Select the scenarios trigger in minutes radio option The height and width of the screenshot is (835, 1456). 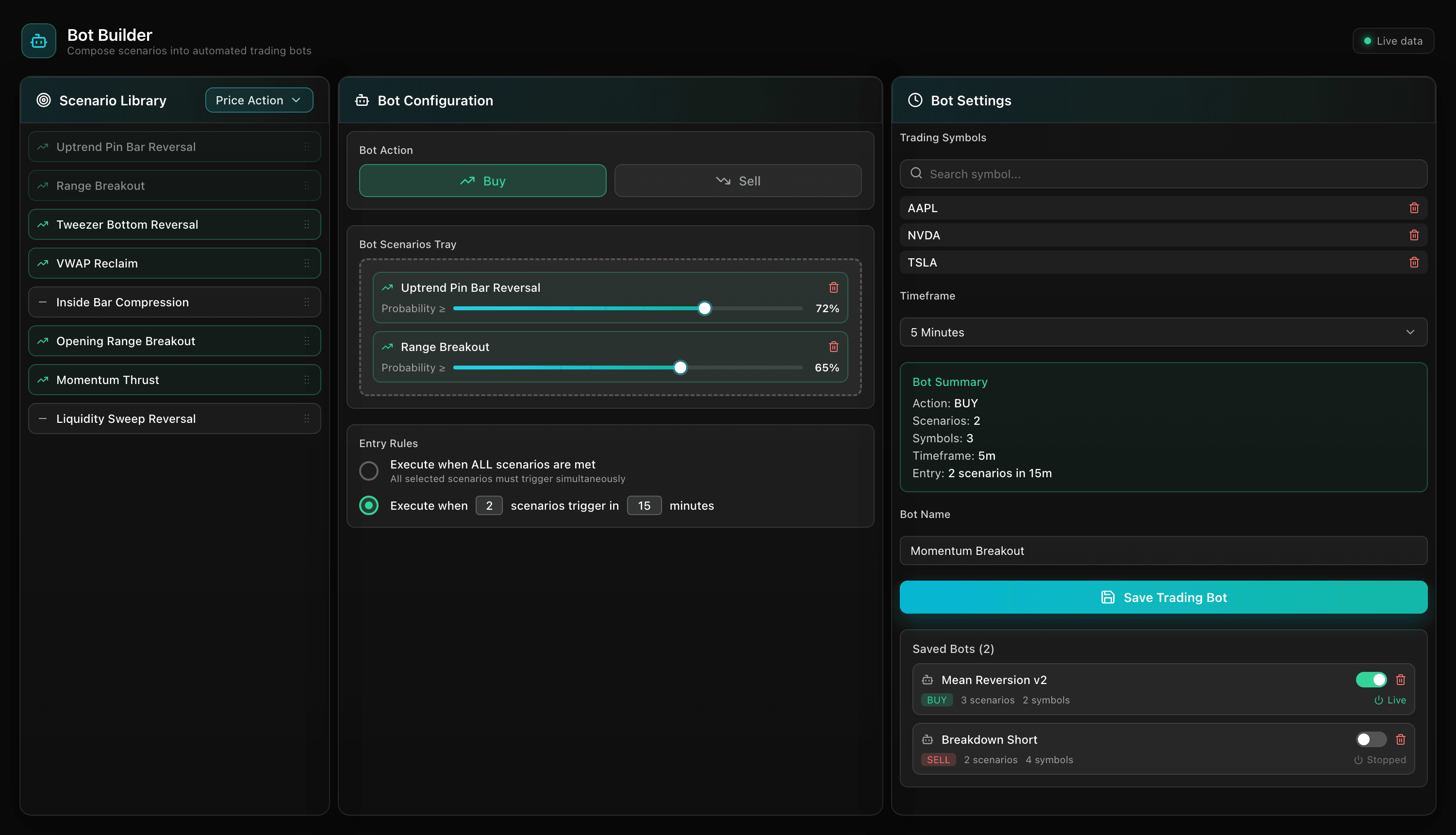click(x=368, y=505)
